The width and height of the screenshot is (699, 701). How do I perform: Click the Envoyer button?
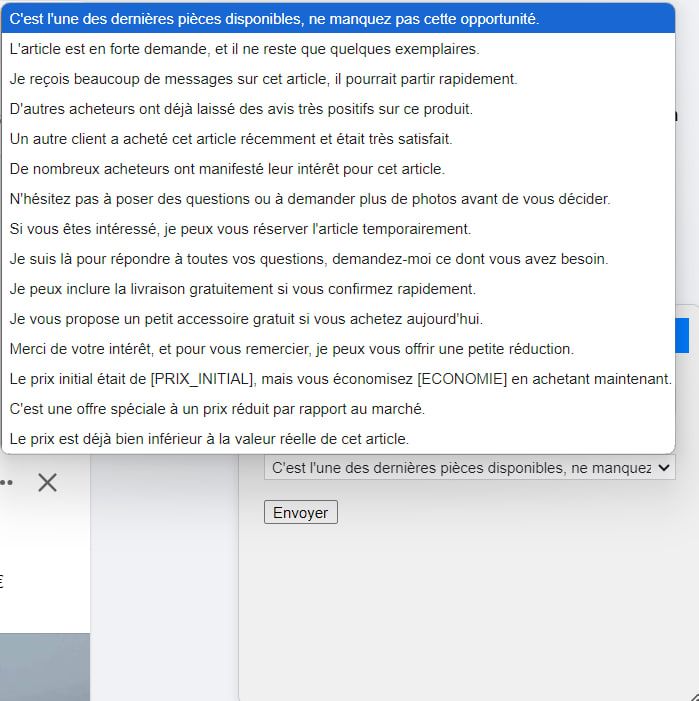(x=301, y=512)
